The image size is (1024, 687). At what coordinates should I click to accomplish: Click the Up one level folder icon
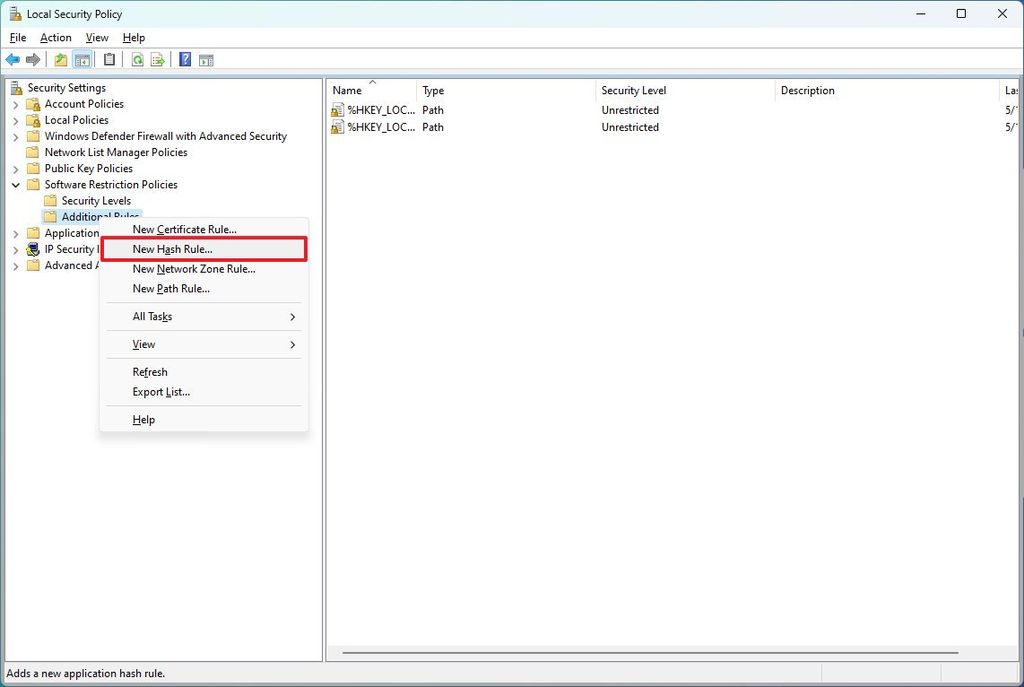pos(61,60)
